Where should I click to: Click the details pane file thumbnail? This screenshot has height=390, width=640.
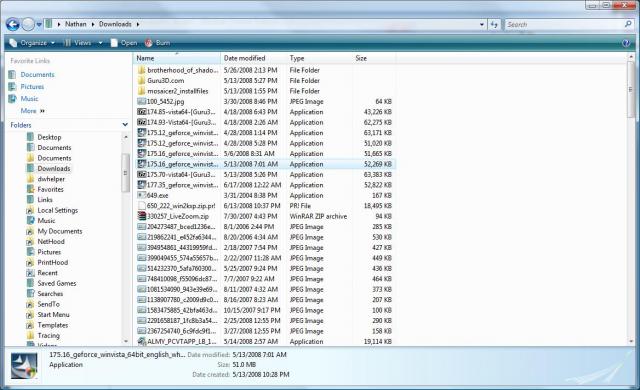coord(24,366)
